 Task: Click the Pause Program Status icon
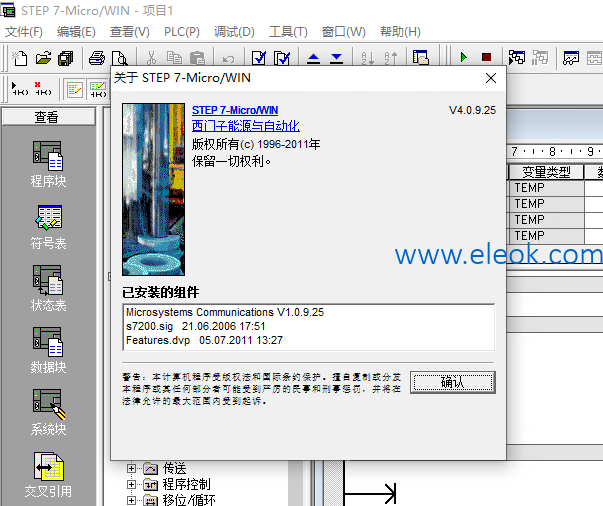pos(540,58)
